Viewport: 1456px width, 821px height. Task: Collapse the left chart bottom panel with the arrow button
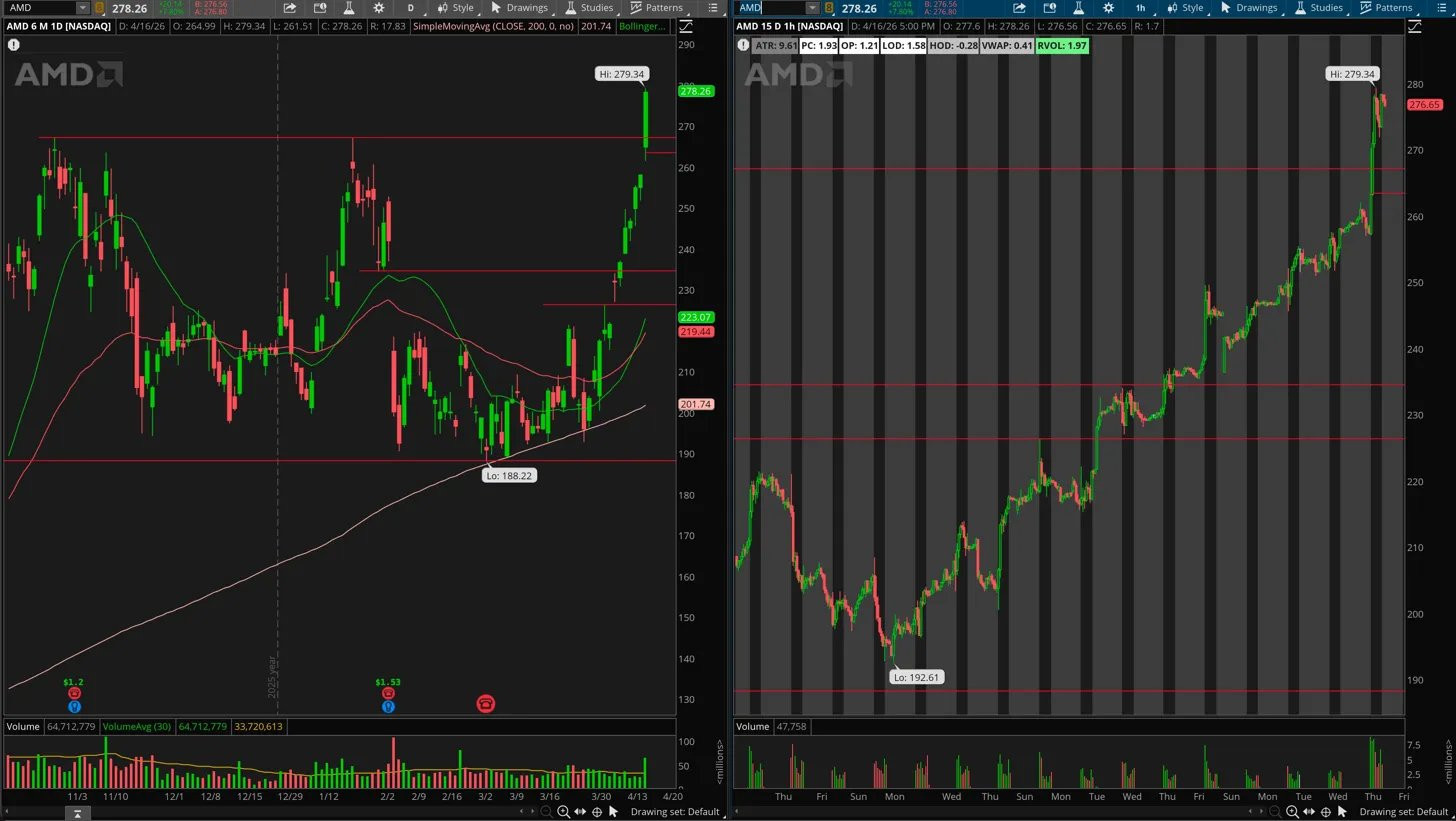(77, 814)
